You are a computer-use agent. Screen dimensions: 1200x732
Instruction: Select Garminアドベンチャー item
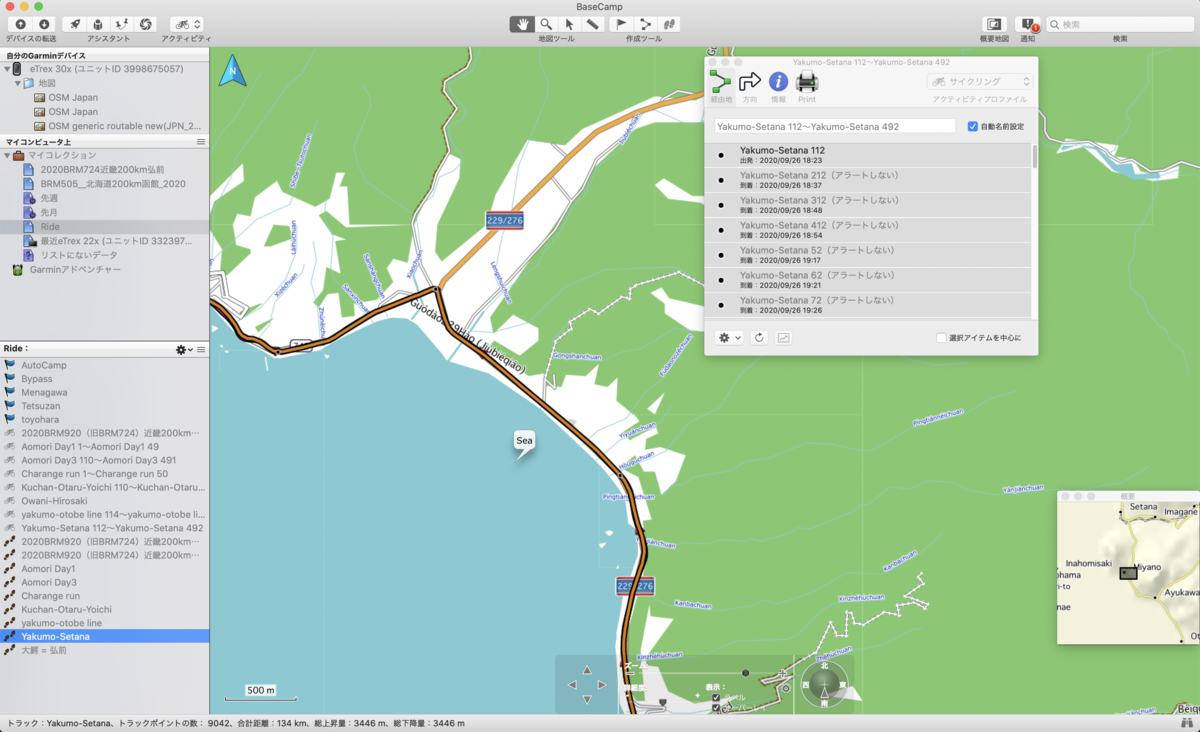[105, 270]
